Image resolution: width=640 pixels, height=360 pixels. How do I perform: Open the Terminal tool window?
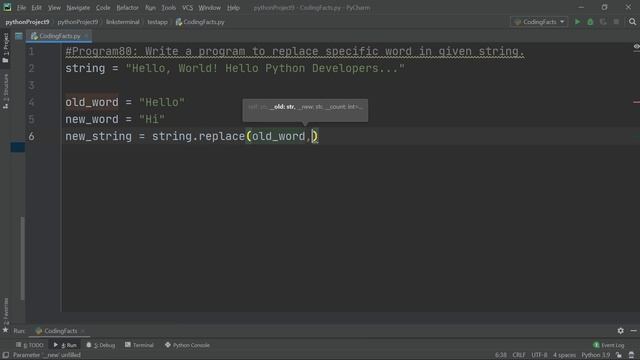pyautogui.click(x=139, y=345)
